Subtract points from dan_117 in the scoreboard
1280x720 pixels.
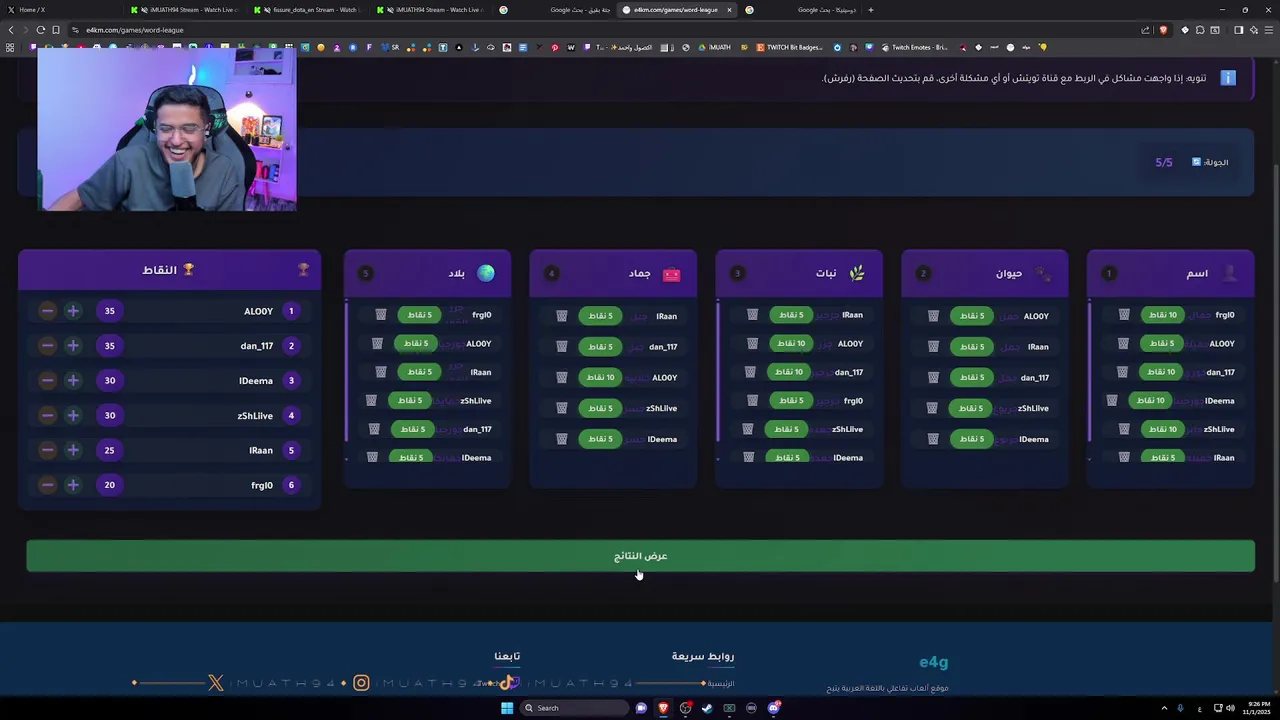(47, 346)
